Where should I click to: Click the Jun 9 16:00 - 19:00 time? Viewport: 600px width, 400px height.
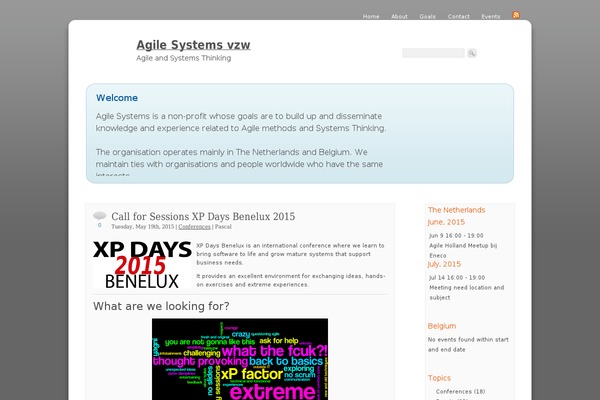pyautogui.click(x=456, y=235)
